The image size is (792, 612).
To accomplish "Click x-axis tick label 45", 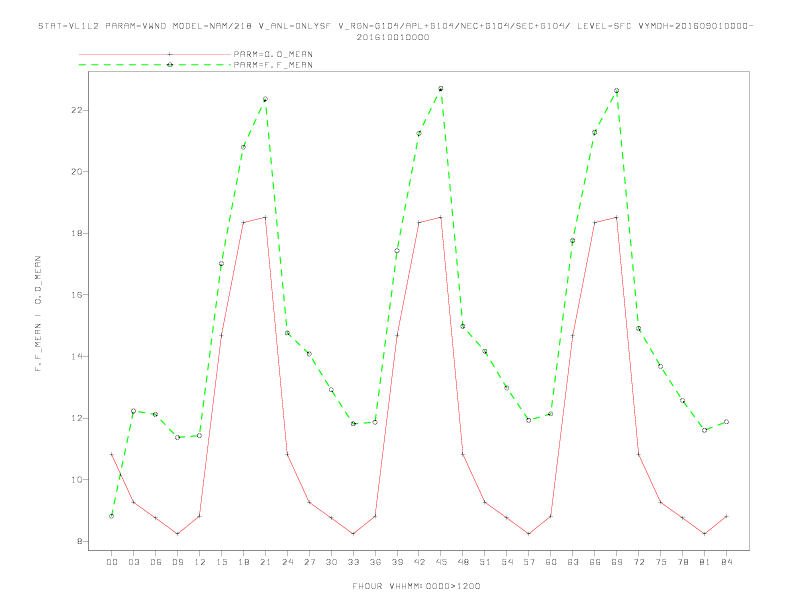I will point(441,562).
